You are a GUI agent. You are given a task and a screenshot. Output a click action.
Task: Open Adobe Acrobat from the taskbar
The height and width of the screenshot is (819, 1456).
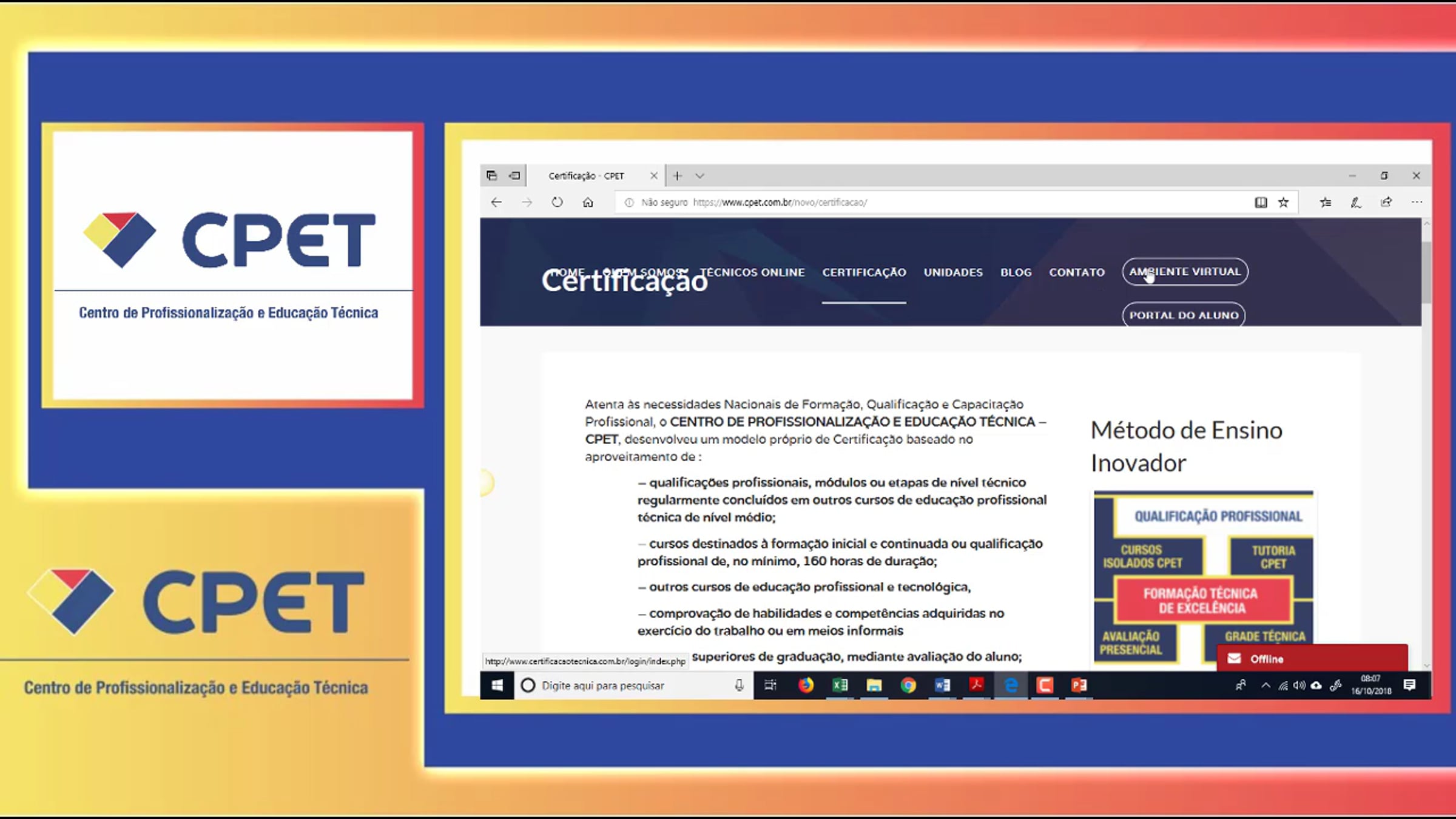click(976, 686)
